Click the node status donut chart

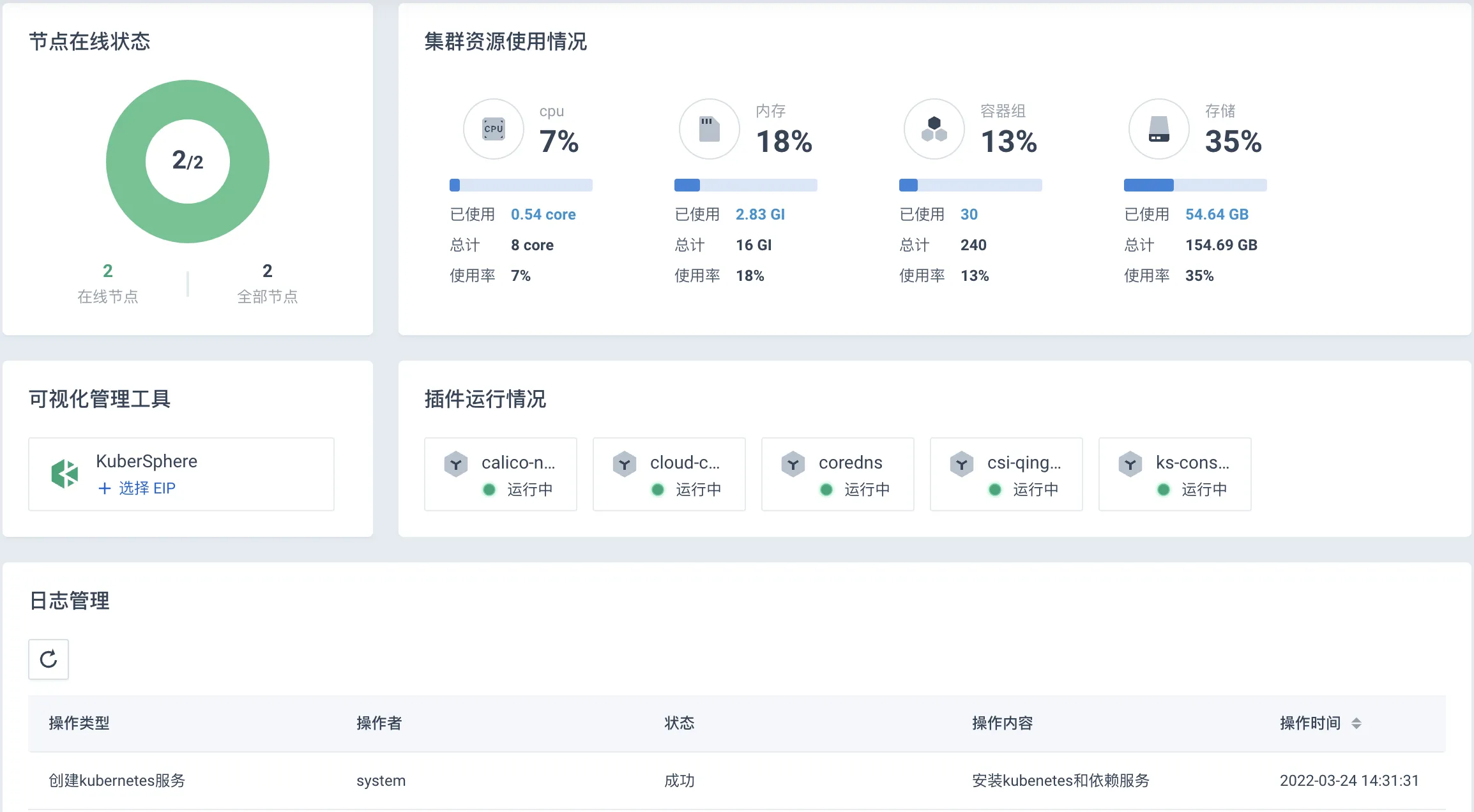(x=187, y=162)
